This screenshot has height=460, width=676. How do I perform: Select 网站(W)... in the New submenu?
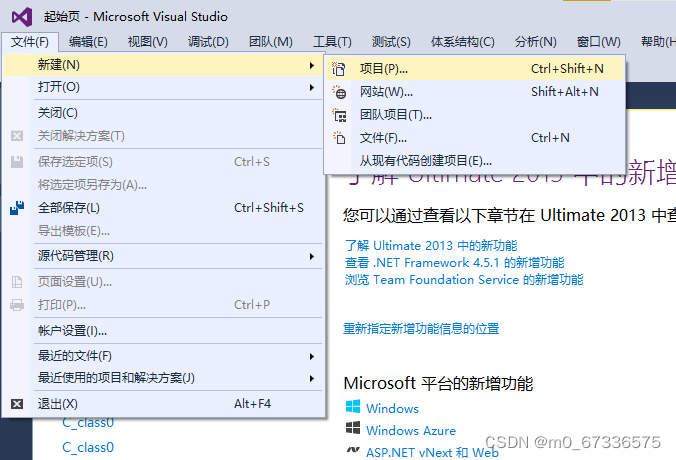[475, 92]
